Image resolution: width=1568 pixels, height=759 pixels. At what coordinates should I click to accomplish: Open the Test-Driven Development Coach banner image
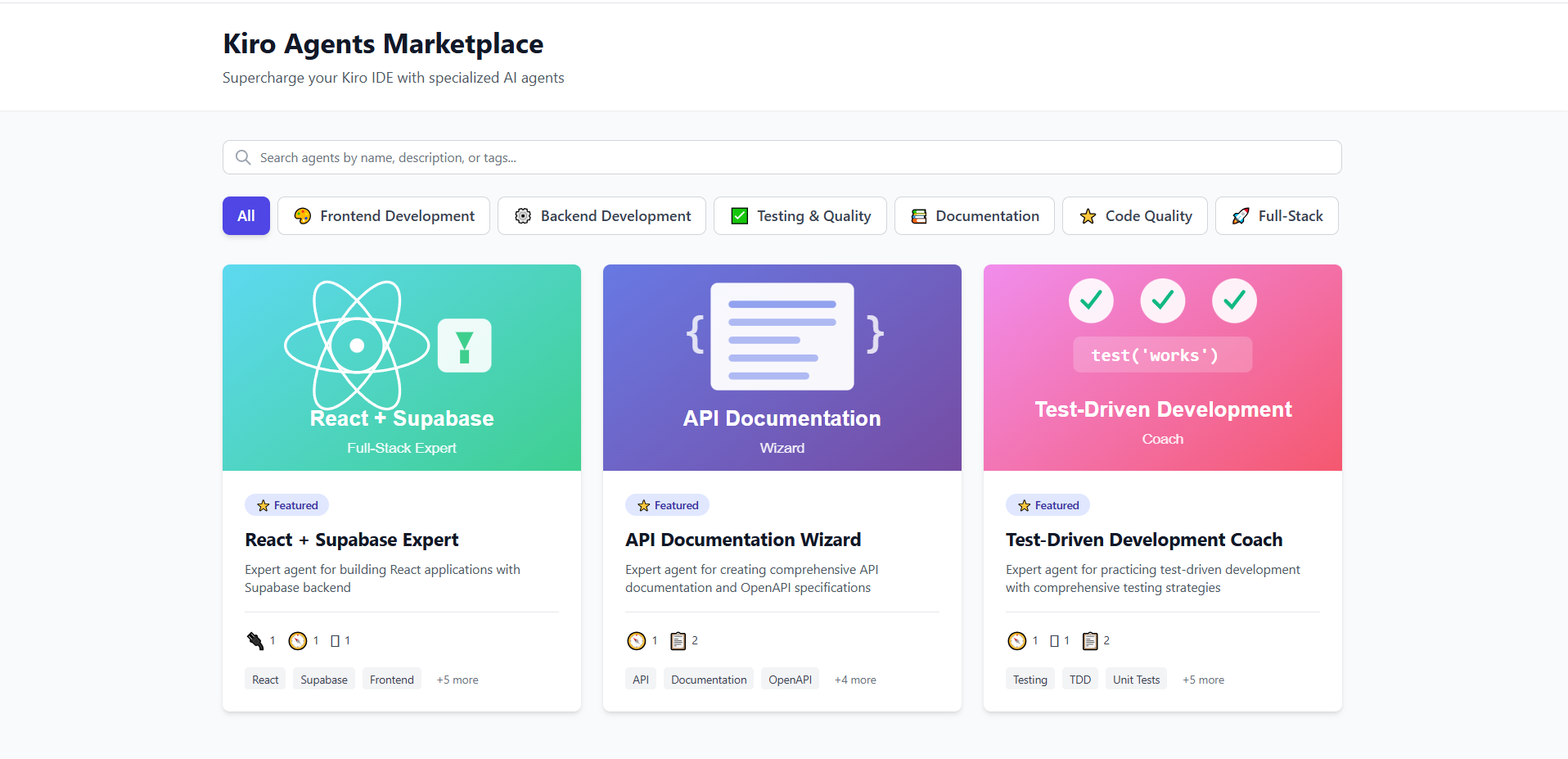tap(1163, 368)
